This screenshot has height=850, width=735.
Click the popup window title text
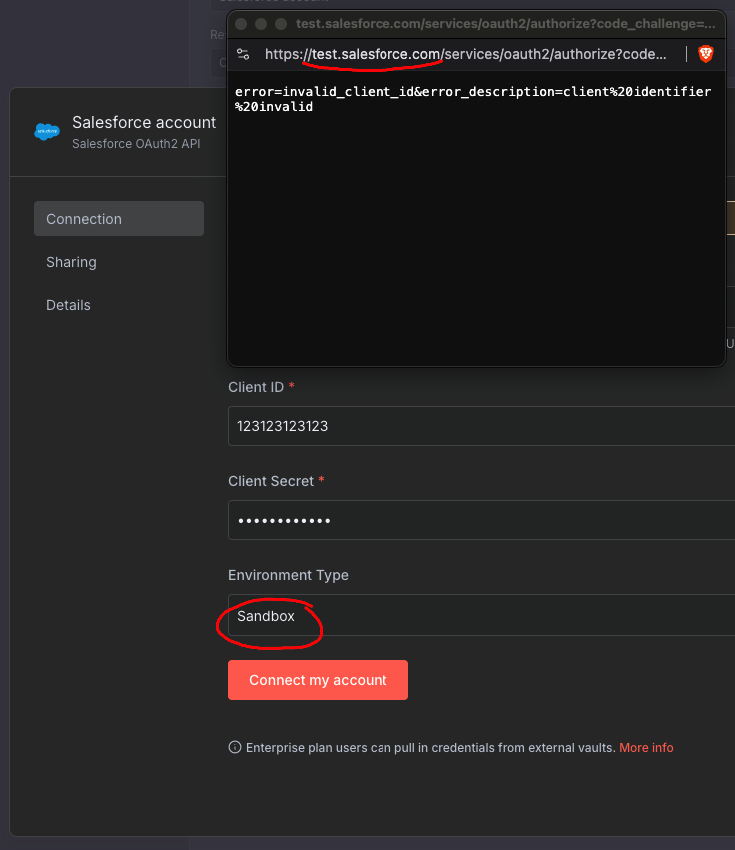pyautogui.click(x=506, y=24)
